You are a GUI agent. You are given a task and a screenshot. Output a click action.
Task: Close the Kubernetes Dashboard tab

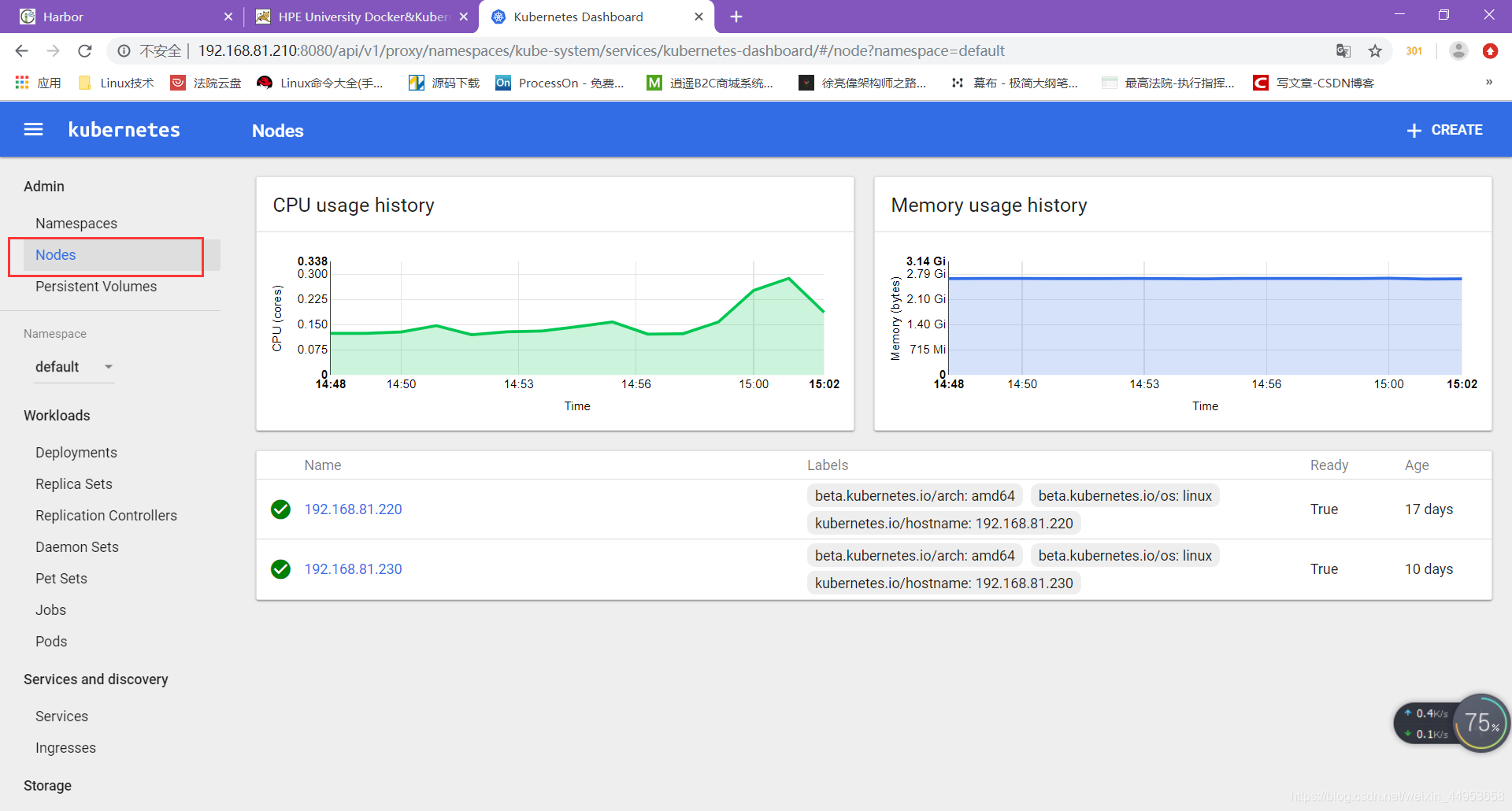(x=699, y=17)
